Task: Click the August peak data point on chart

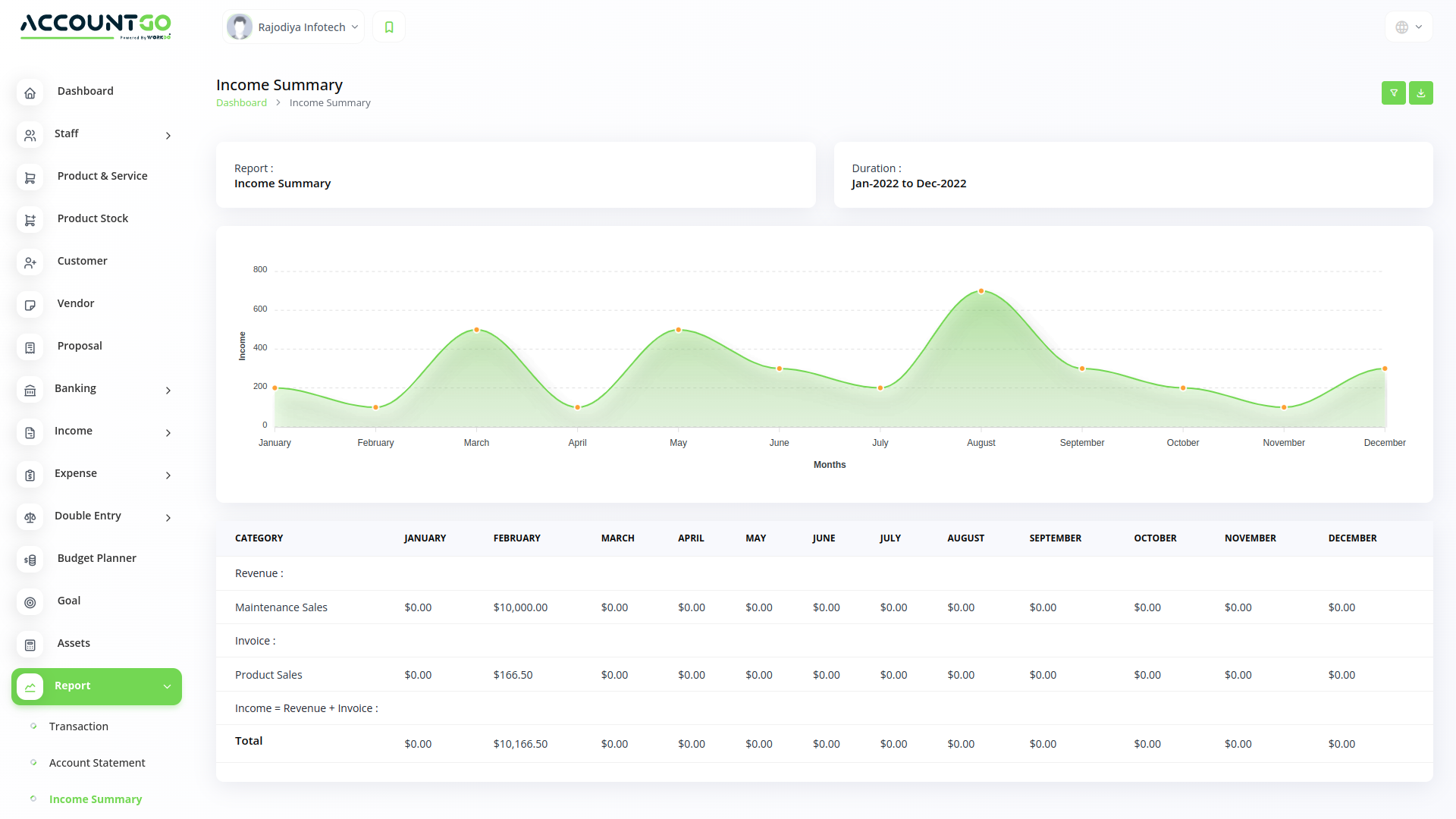Action: tap(981, 290)
